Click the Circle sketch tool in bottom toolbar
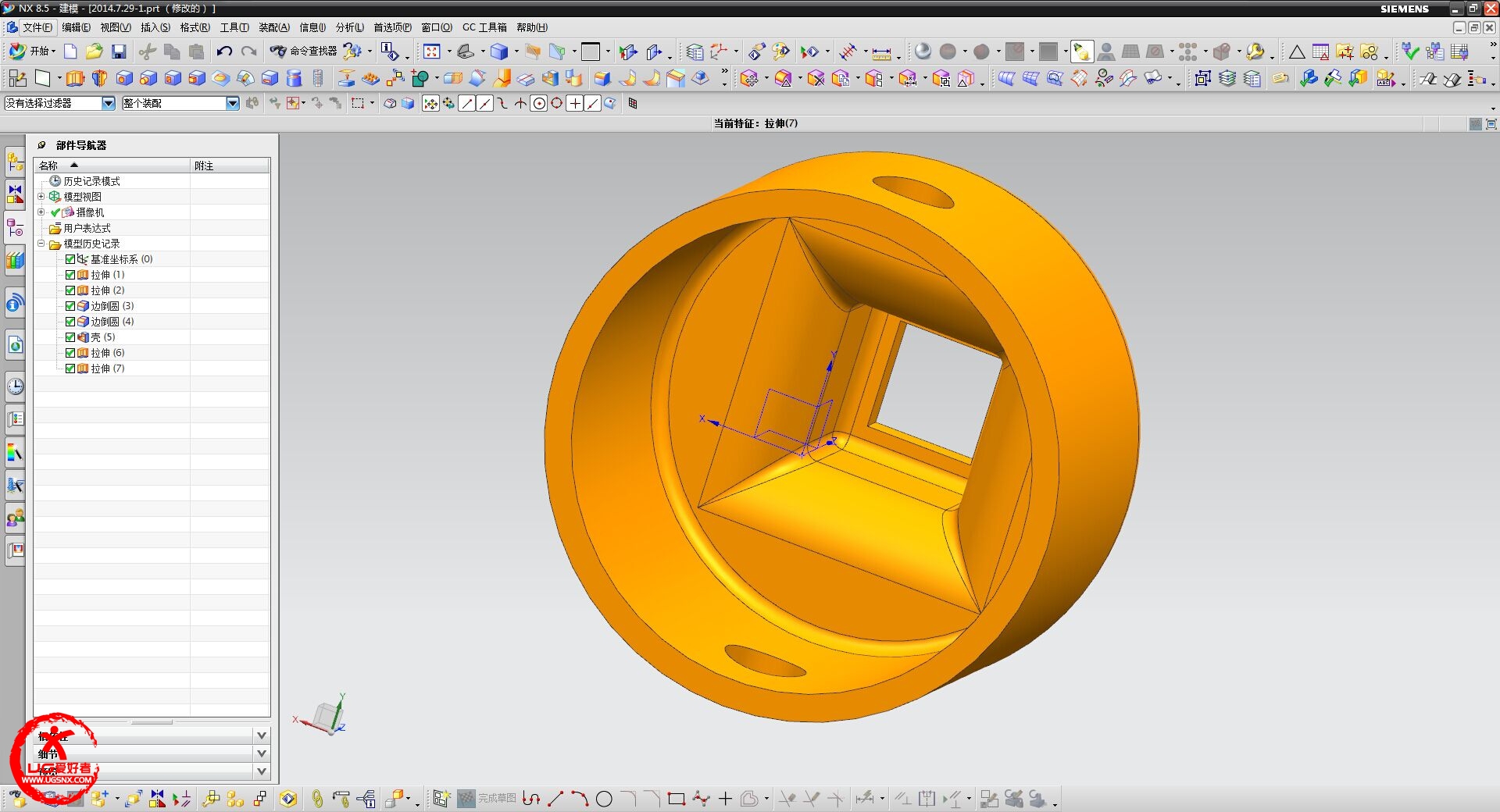The width and height of the screenshot is (1500, 812). tap(604, 799)
